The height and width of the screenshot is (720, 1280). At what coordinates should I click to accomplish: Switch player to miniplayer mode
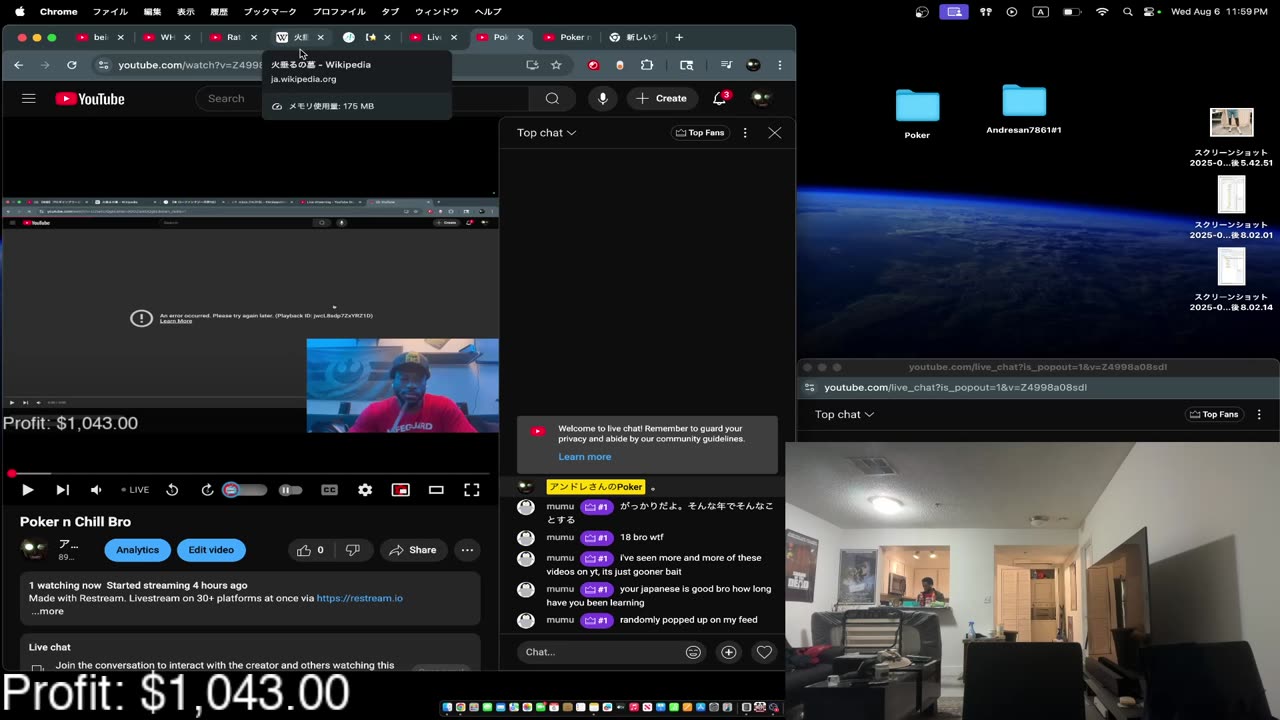pyautogui.click(x=400, y=490)
